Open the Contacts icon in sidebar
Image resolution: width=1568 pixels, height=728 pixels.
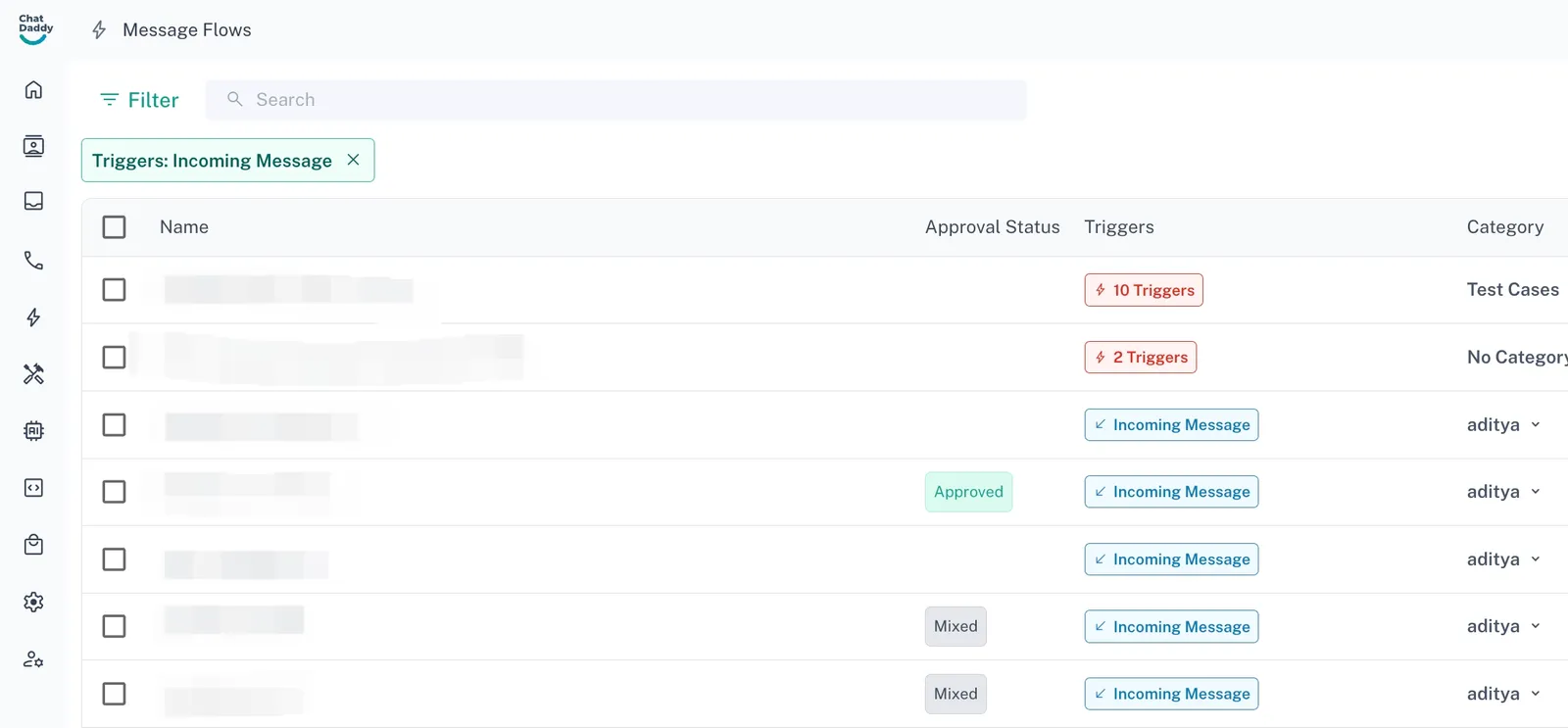33,146
